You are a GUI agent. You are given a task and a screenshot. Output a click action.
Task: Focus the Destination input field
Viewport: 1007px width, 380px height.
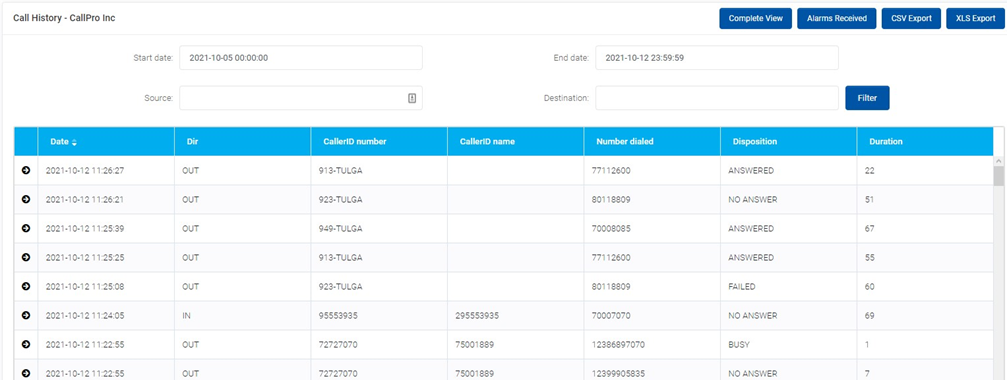pos(717,98)
